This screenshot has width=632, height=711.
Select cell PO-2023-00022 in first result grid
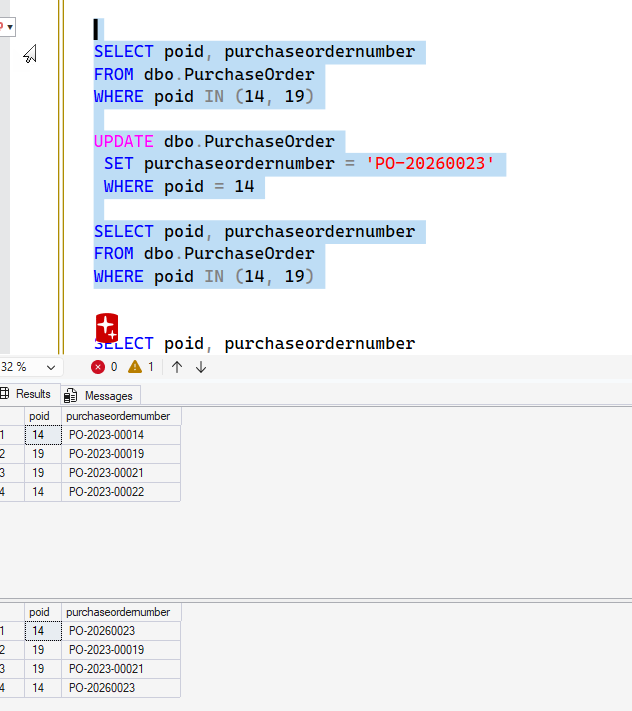(106, 492)
